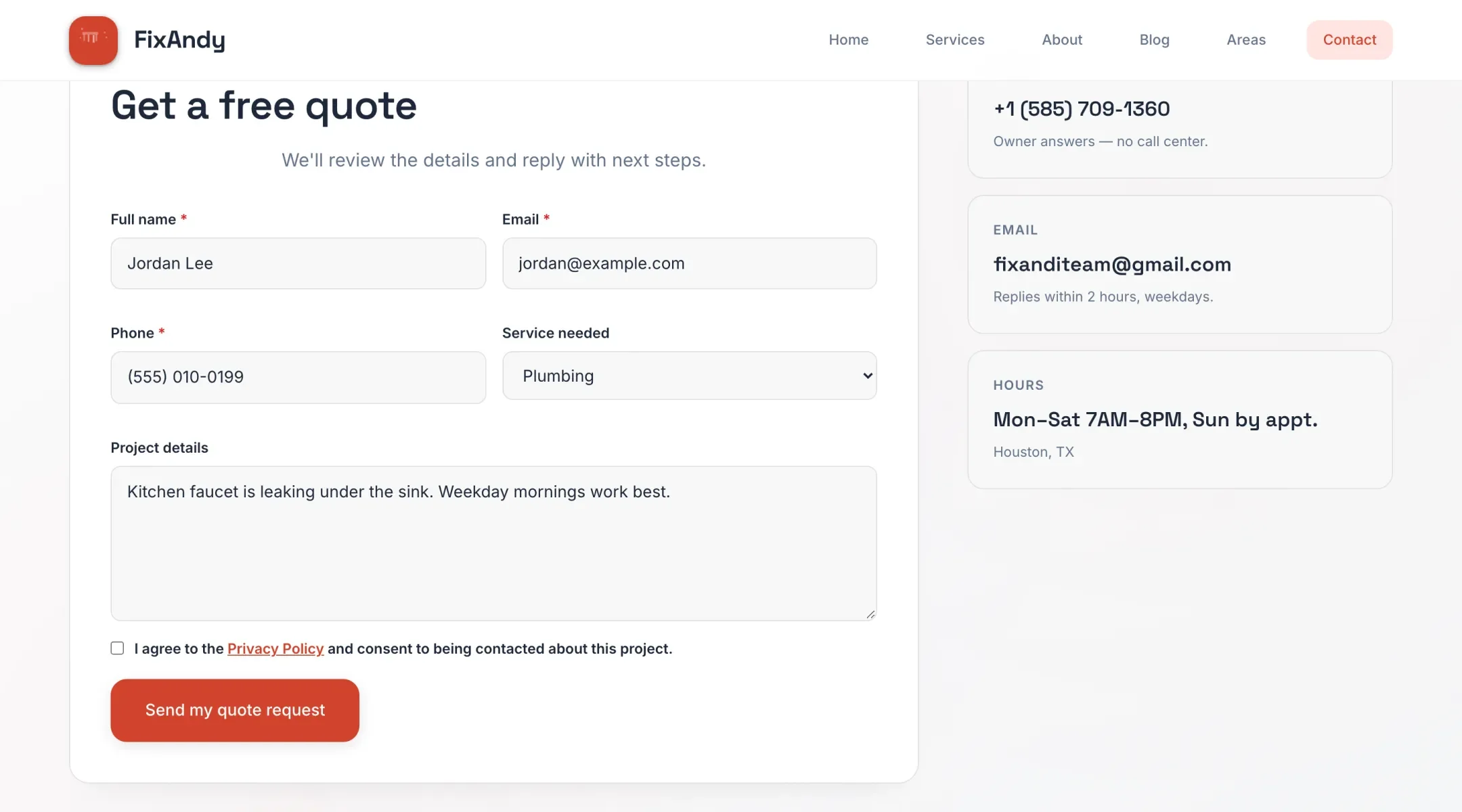Go to the Home nav item

point(848,40)
